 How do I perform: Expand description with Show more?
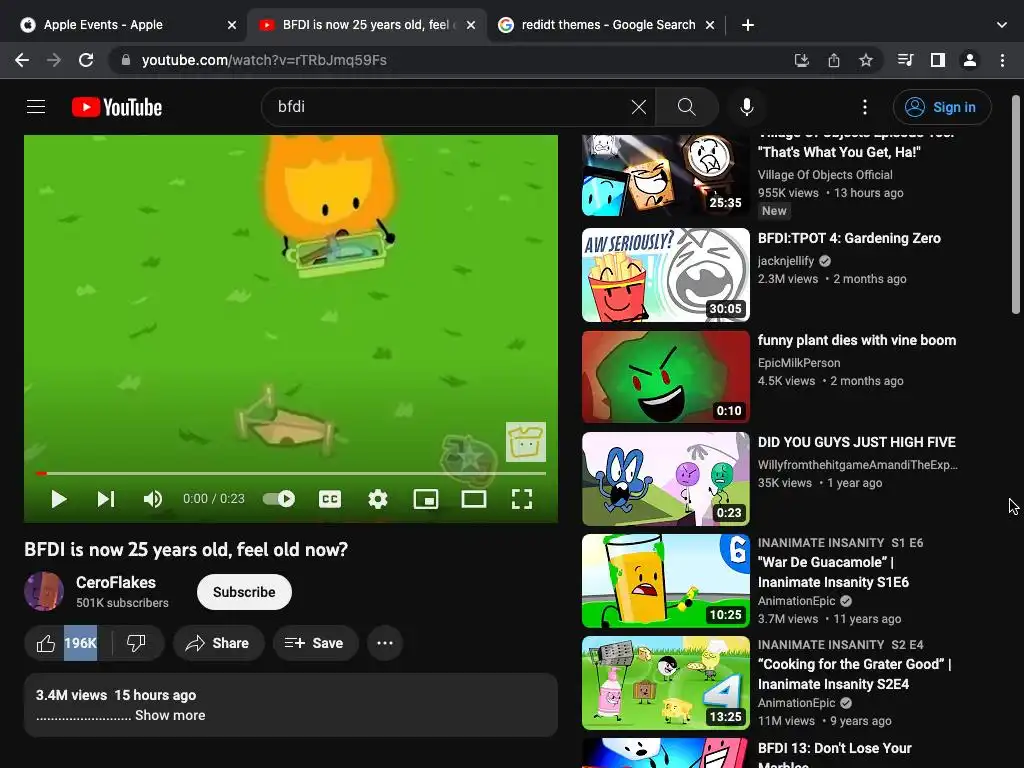[x=170, y=716]
